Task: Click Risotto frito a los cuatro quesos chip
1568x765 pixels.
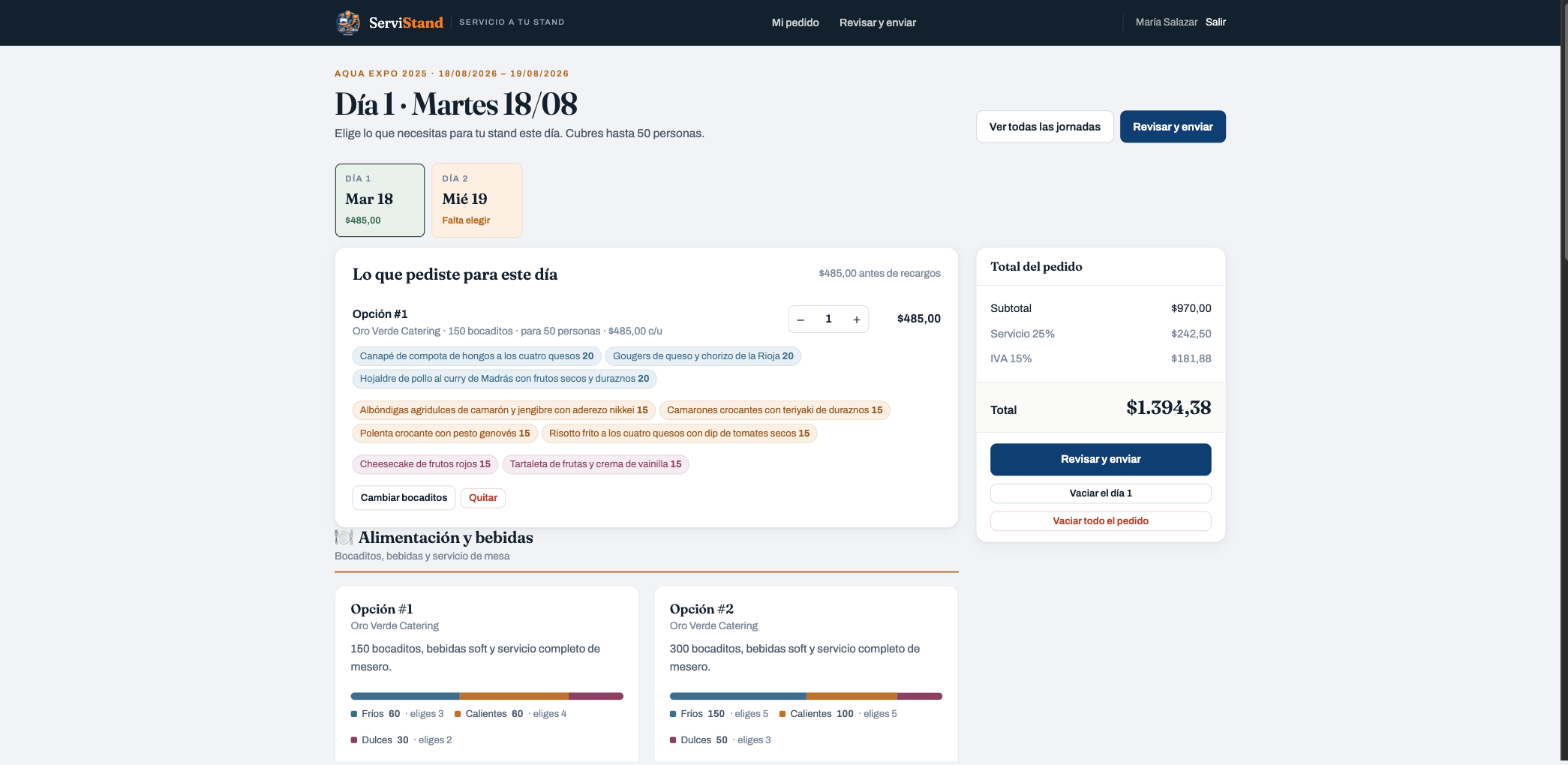Action: [679, 433]
